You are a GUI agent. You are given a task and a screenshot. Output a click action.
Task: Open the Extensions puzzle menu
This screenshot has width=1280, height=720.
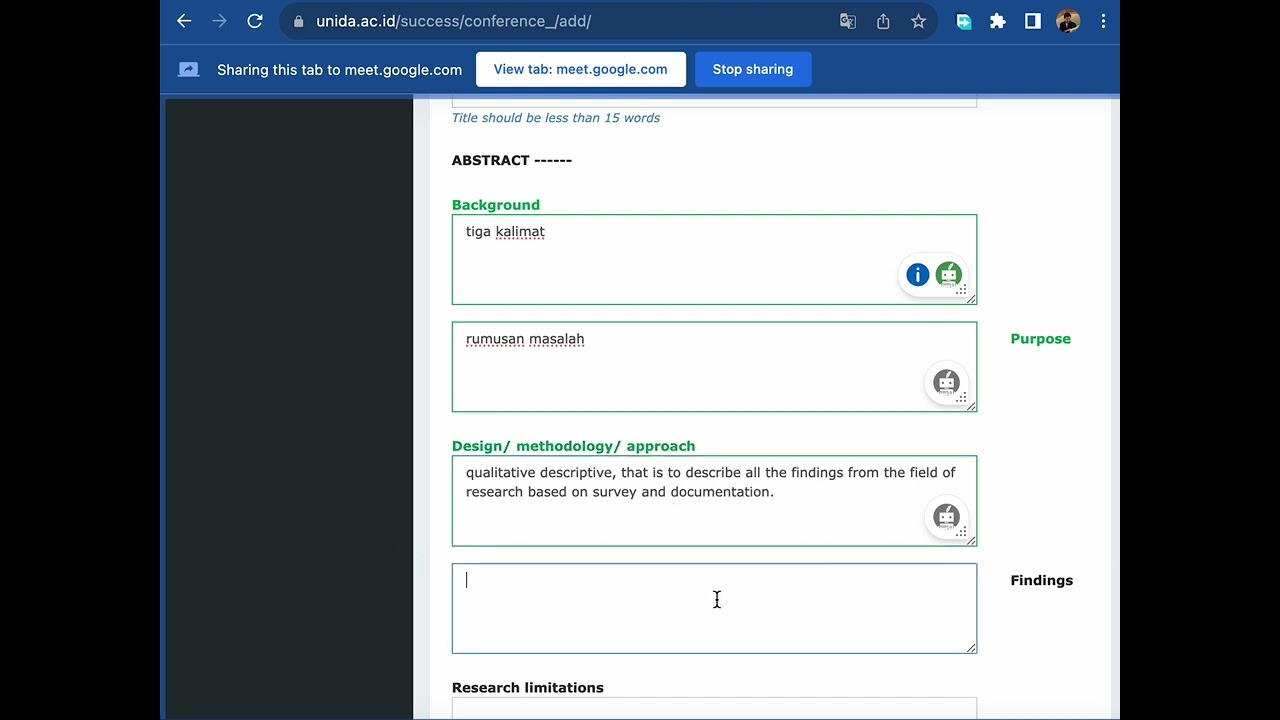(x=998, y=21)
